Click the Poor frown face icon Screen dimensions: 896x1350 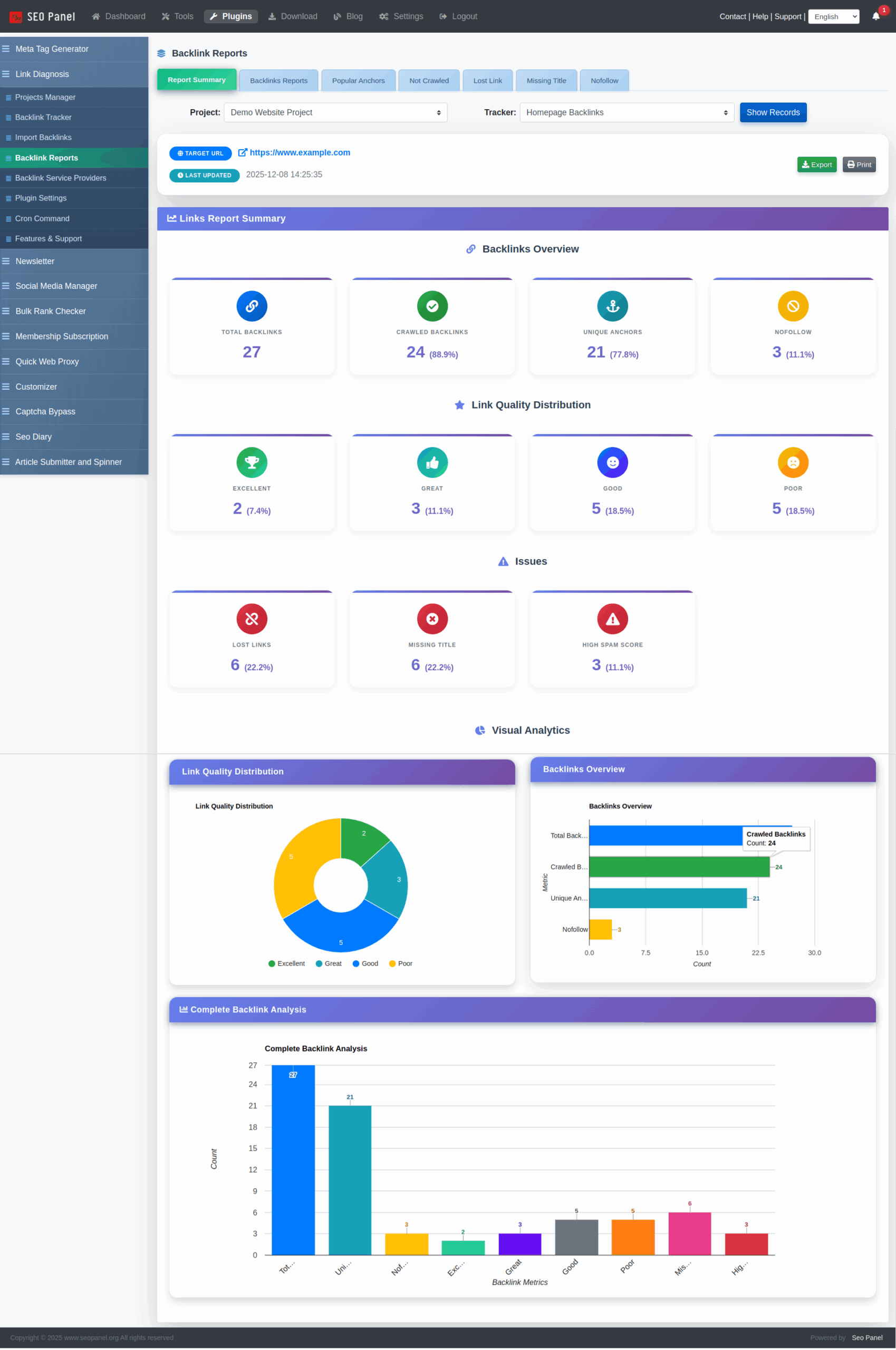pyautogui.click(x=793, y=463)
